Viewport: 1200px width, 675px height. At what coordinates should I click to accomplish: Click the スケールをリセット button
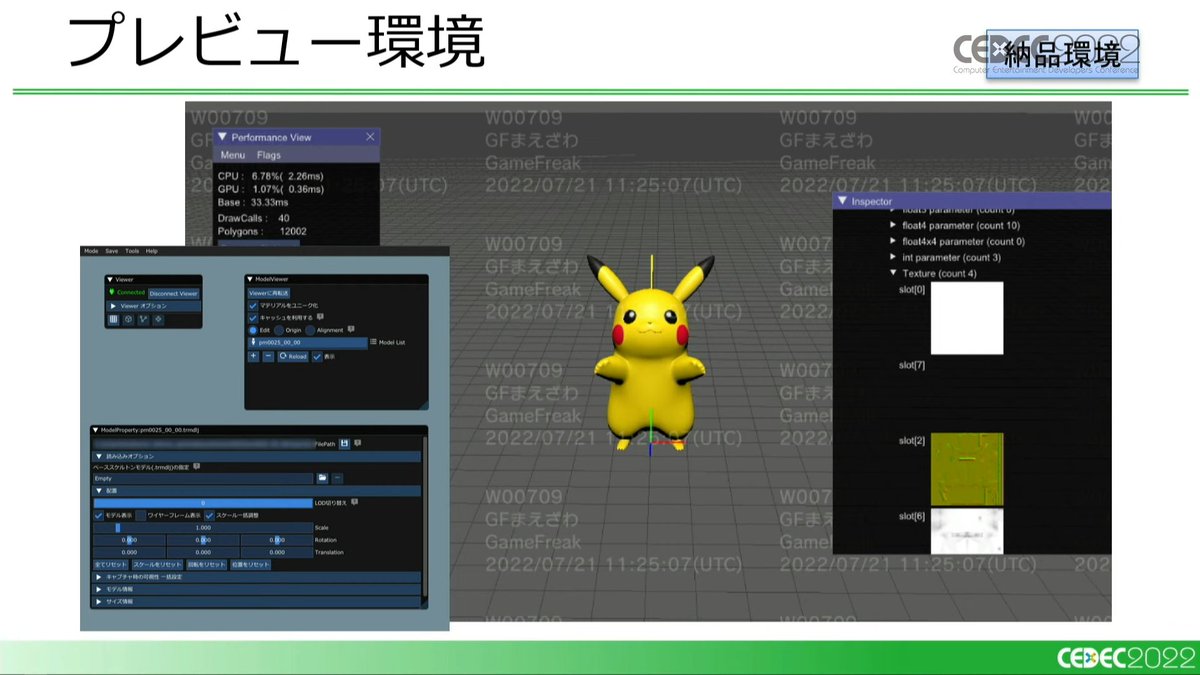(158, 565)
